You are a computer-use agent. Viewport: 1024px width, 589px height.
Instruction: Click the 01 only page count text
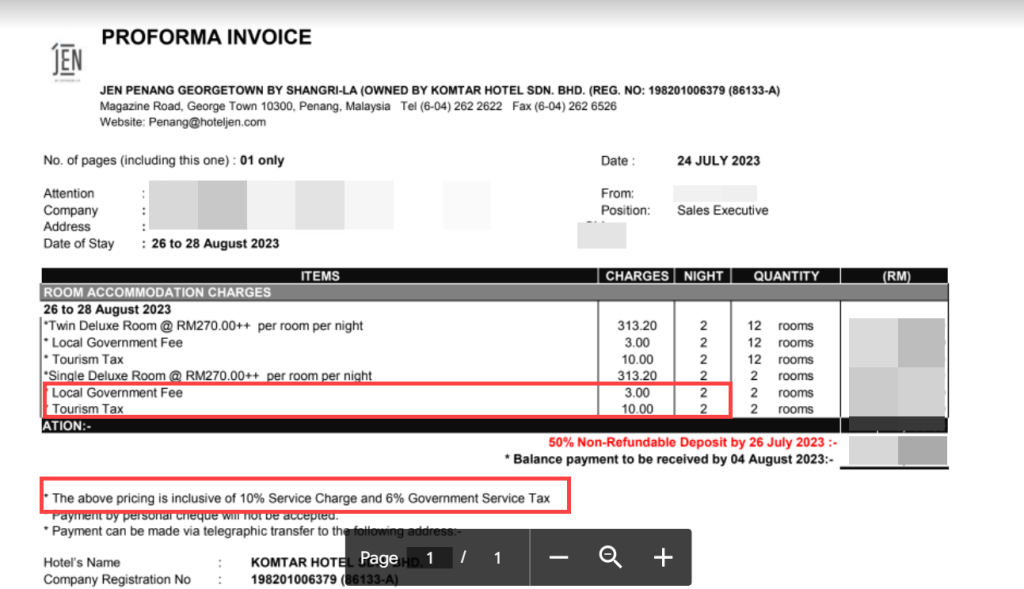pos(262,161)
